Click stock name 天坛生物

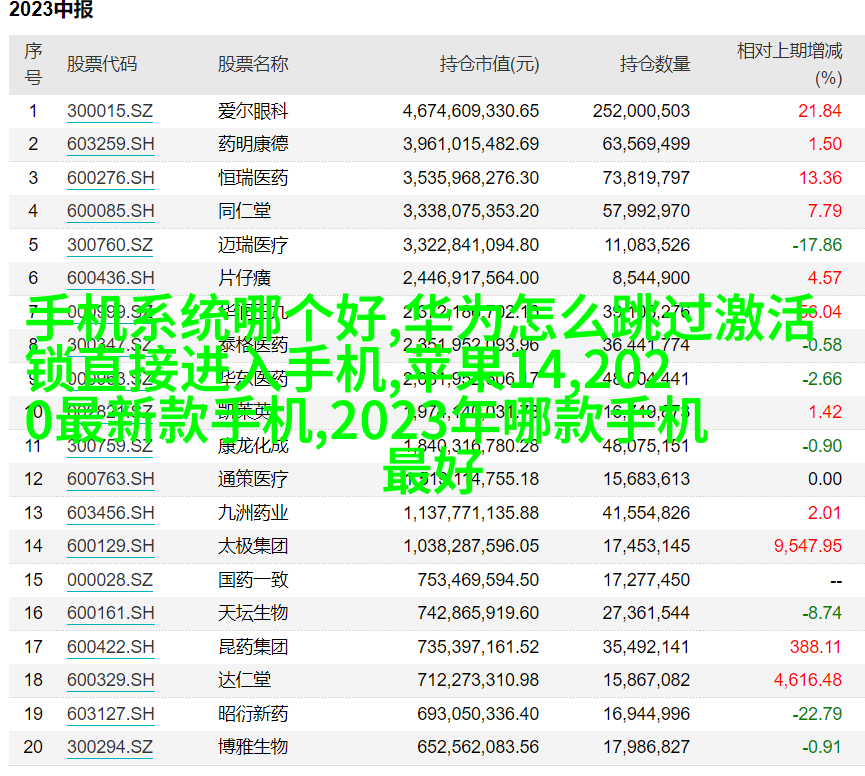click(x=253, y=613)
